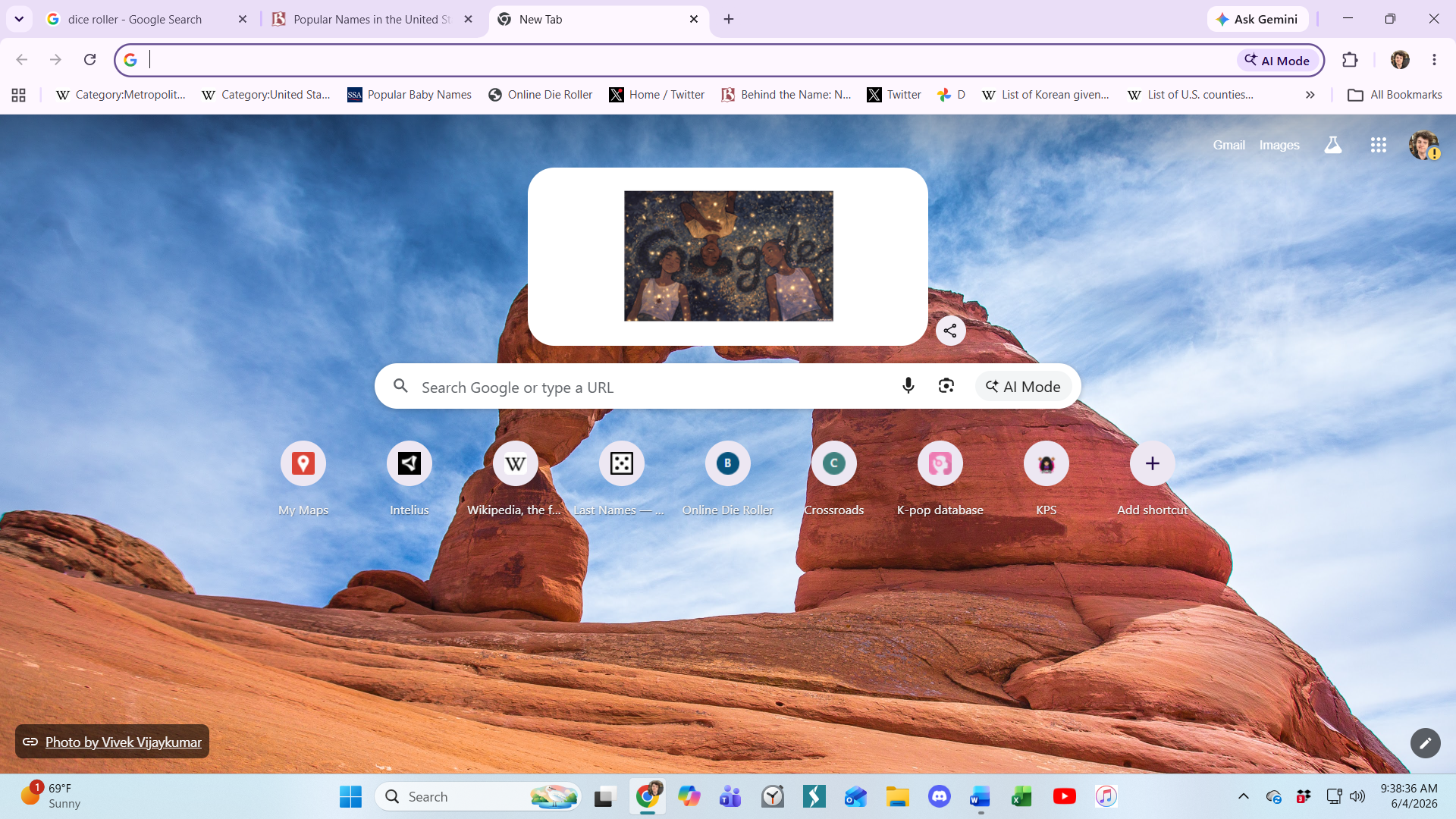Viewport: 1456px width, 819px height.
Task: Open the K-pop database shortcut
Action: 940,479
